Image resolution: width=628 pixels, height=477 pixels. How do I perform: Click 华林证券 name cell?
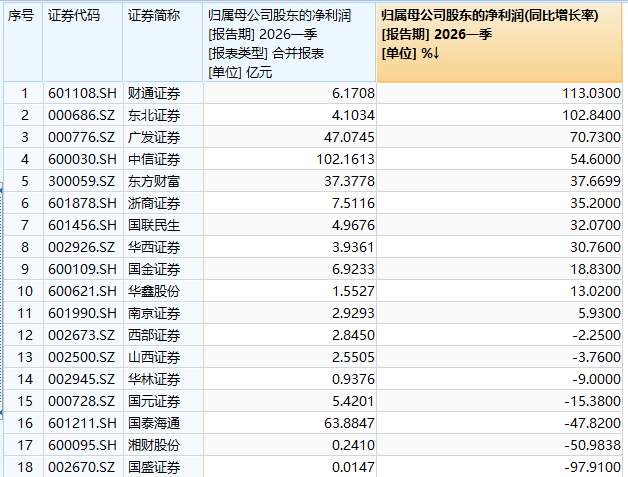point(163,379)
